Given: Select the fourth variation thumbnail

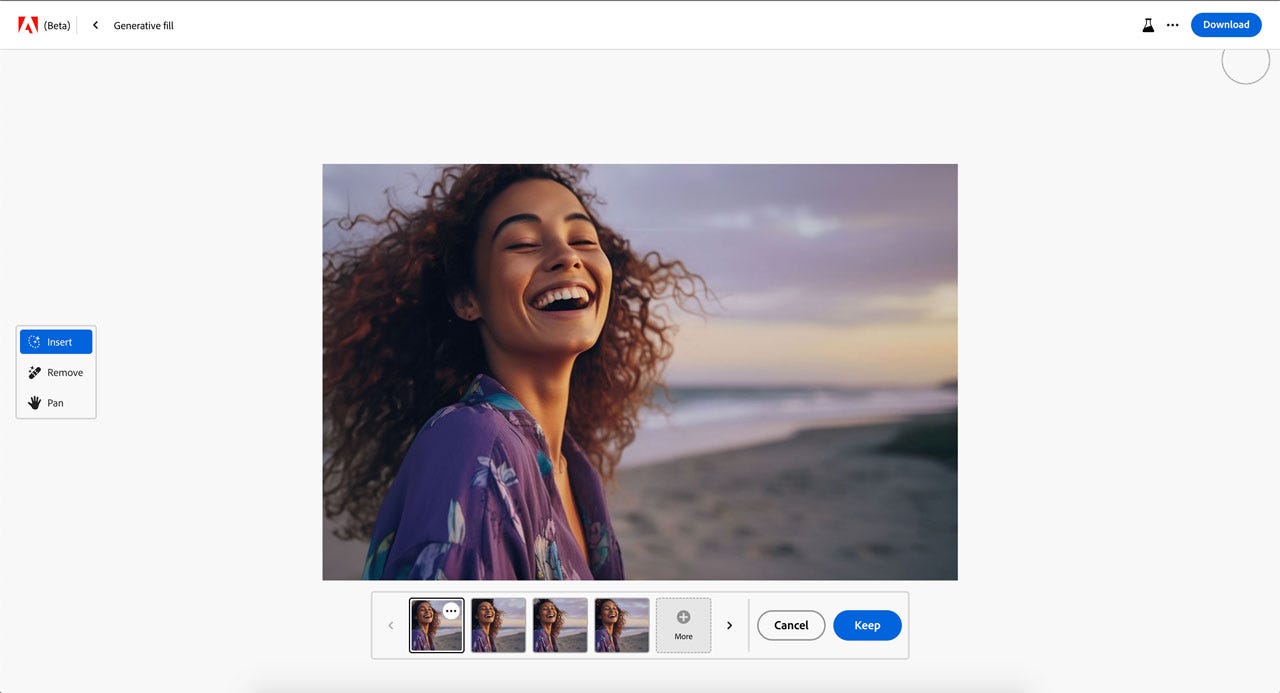Looking at the screenshot, I should coord(621,624).
